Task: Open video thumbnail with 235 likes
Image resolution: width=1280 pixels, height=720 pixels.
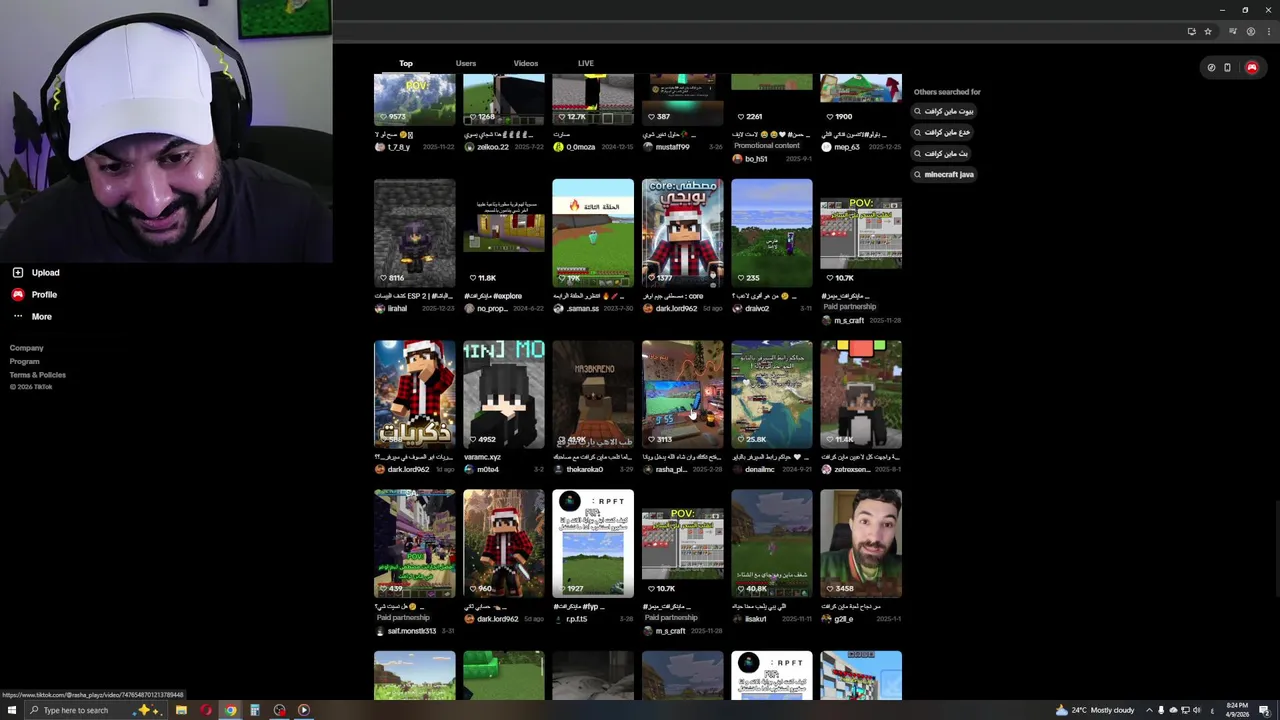Action: pyautogui.click(x=772, y=233)
